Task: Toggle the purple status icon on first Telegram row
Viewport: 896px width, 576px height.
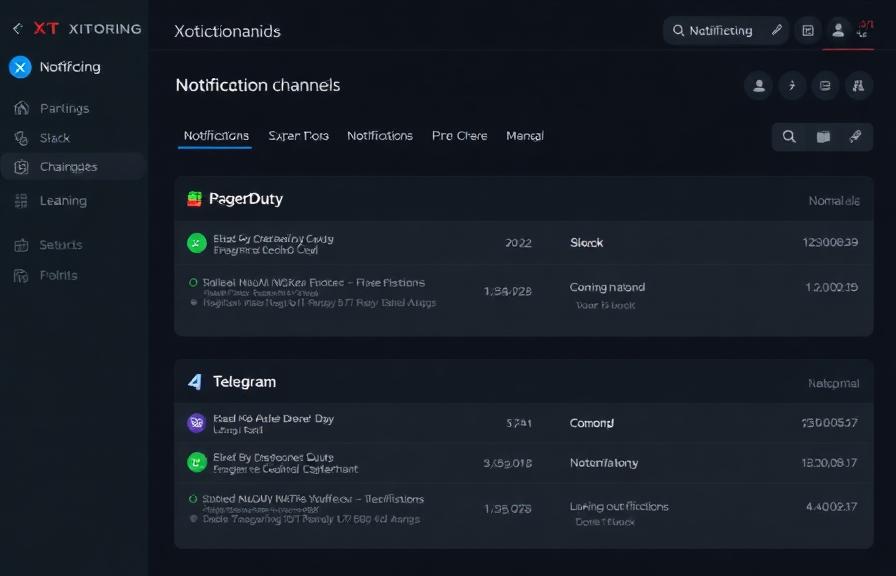Action: coord(196,422)
